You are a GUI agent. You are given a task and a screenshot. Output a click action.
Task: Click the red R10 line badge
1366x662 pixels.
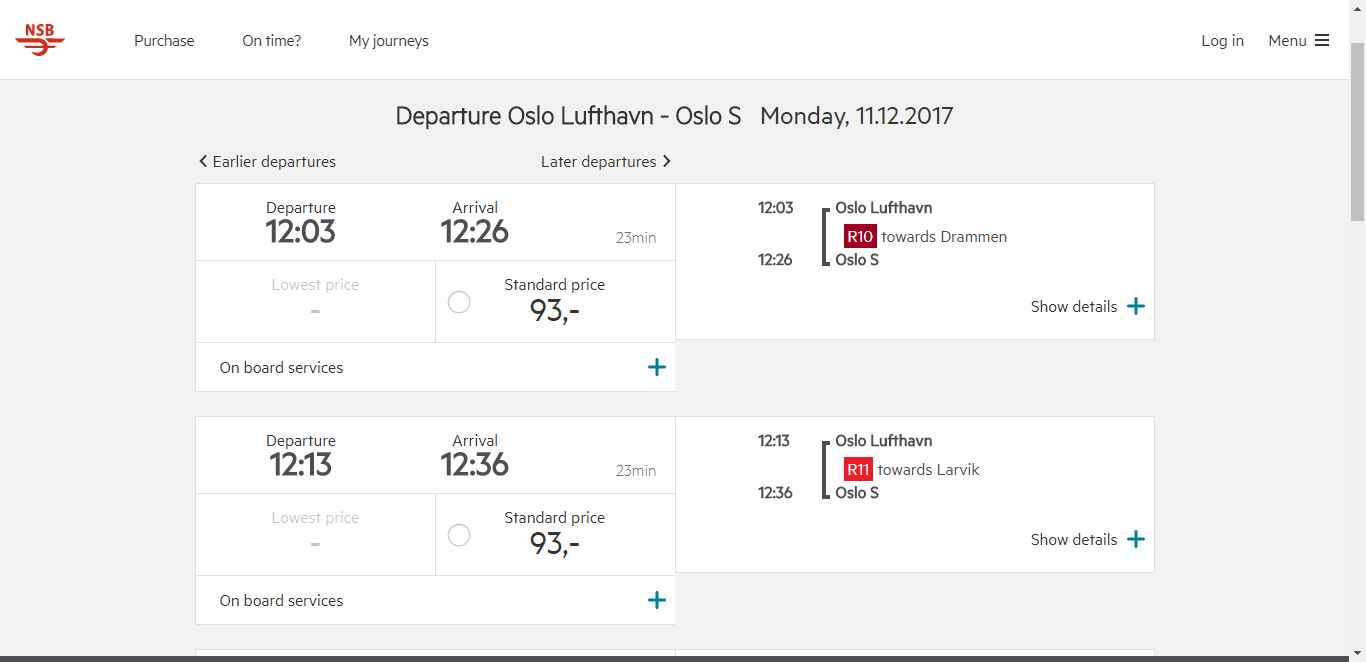860,237
